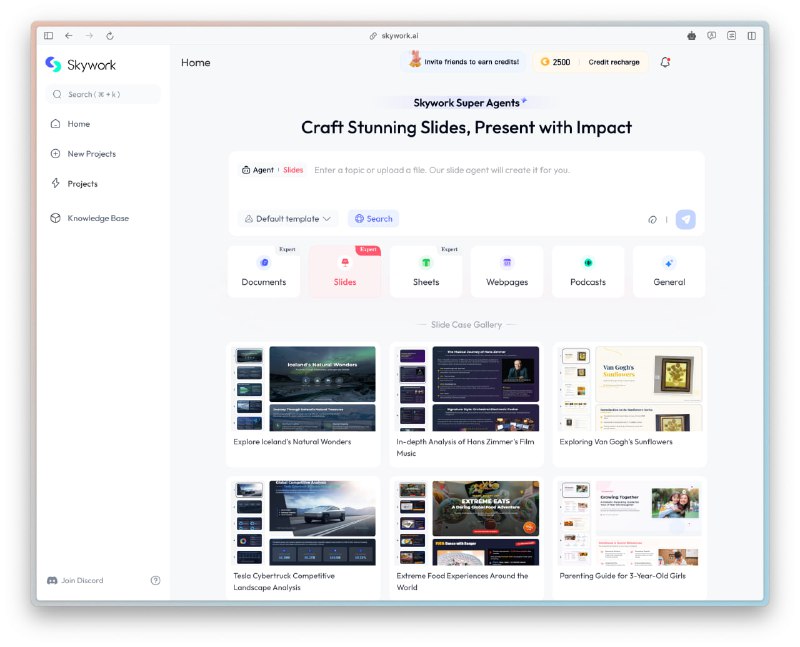Click the Credit recharge button
The image size is (800, 647).
pyautogui.click(x=614, y=62)
